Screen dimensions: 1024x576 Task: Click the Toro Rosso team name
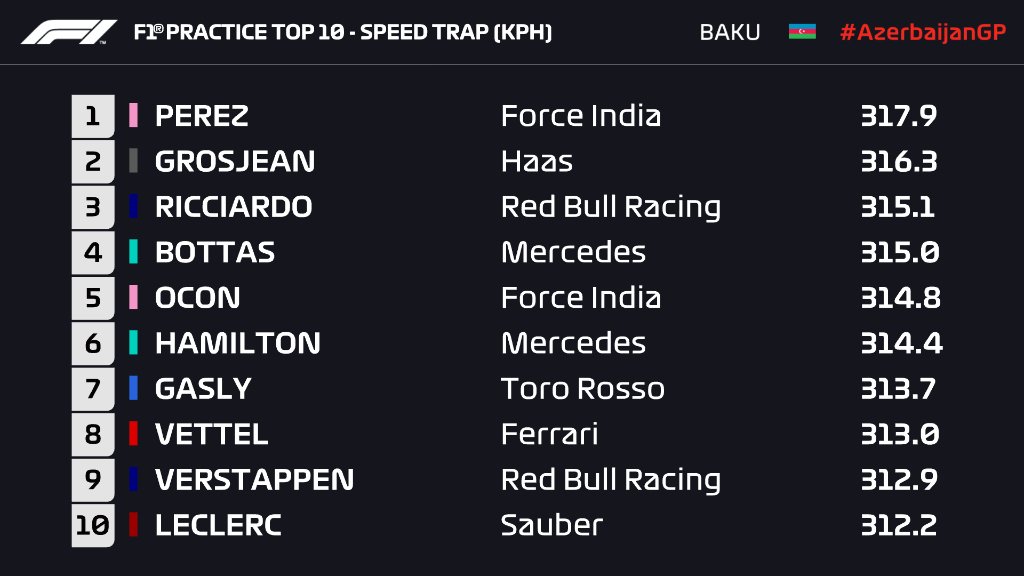point(582,388)
